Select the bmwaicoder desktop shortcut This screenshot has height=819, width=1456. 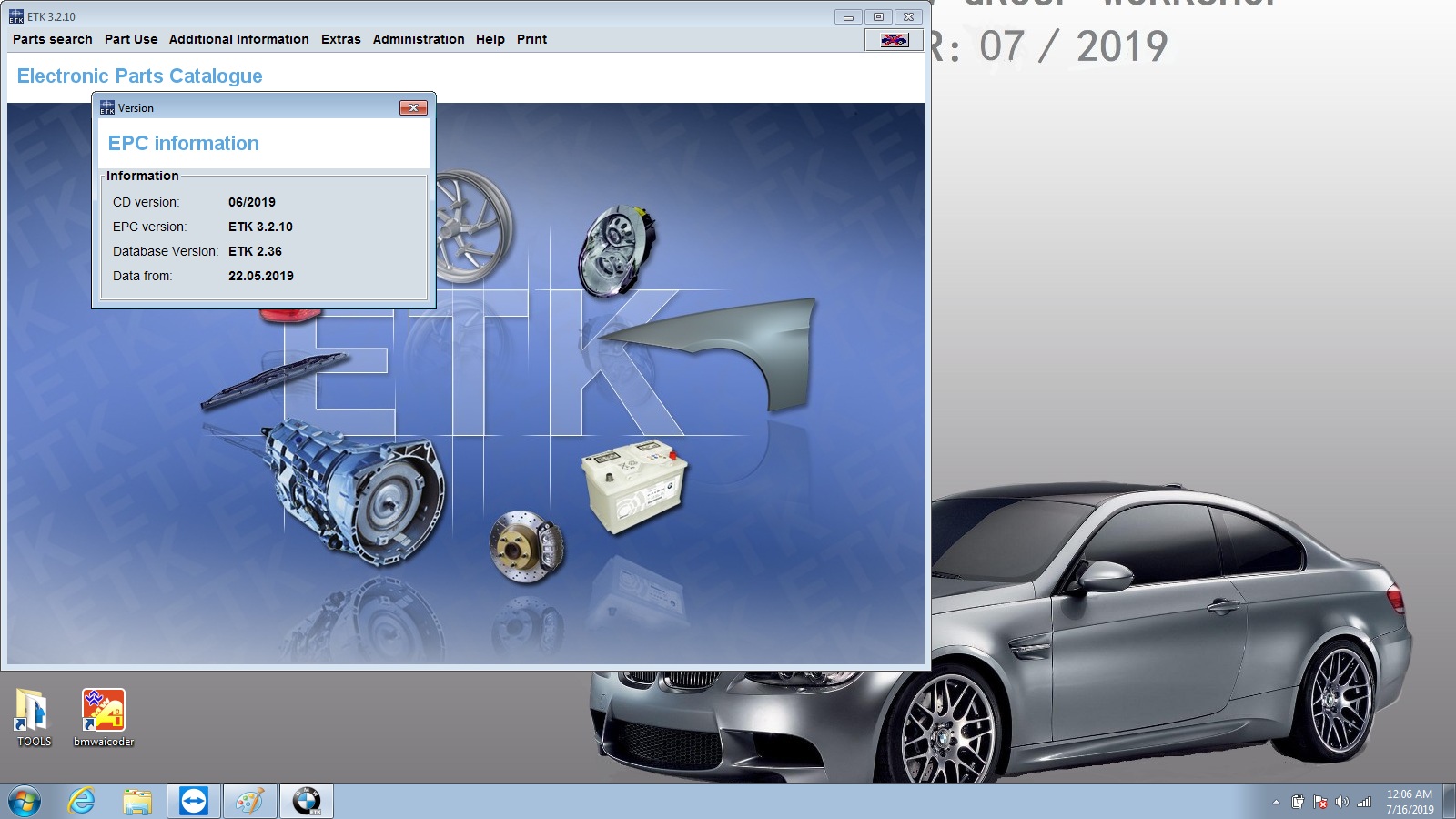pyautogui.click(x=104, y=718)
